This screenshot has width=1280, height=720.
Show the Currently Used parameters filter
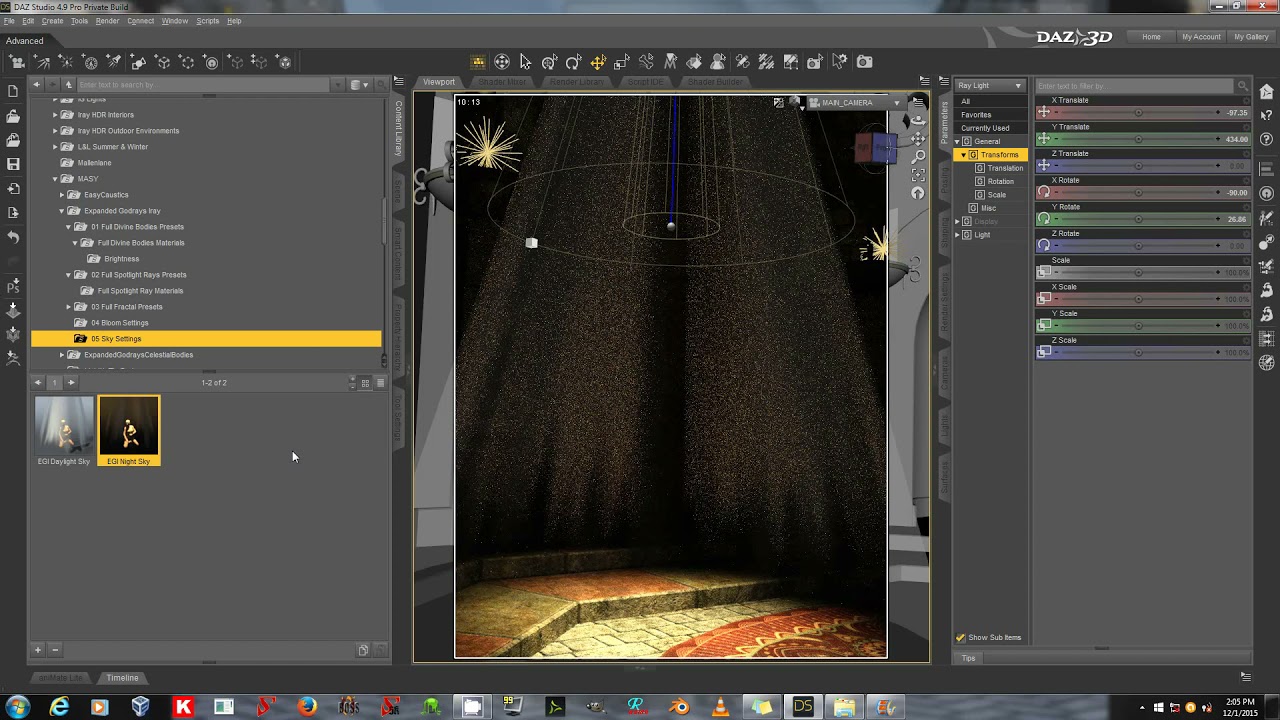(x=985, y=128)
